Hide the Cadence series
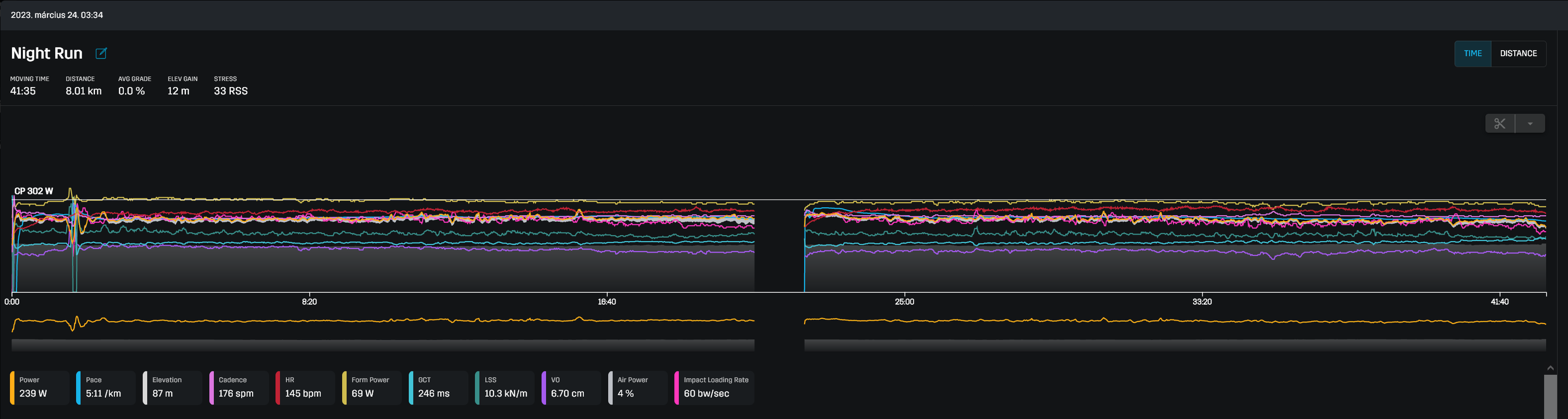 [239, 387]
